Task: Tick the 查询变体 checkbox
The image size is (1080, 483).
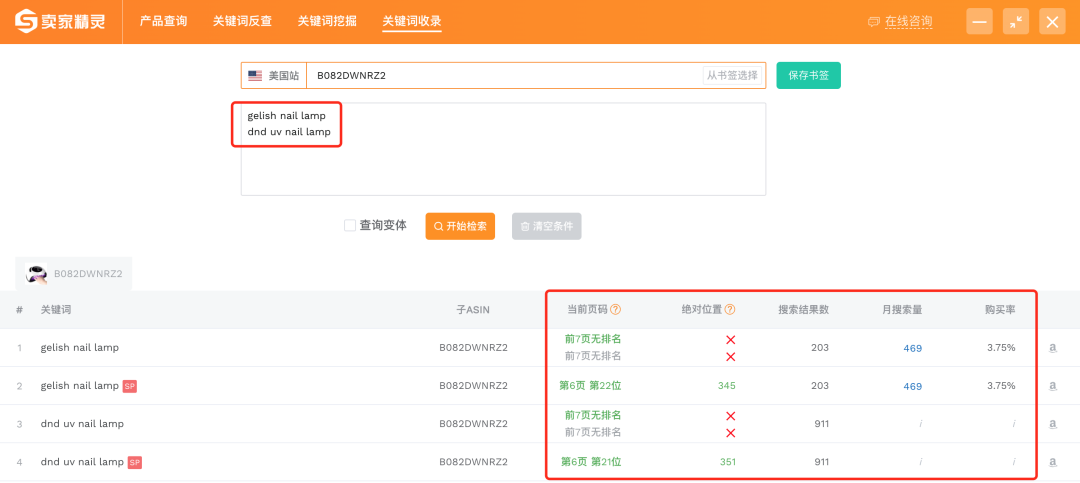Action: 350,225
